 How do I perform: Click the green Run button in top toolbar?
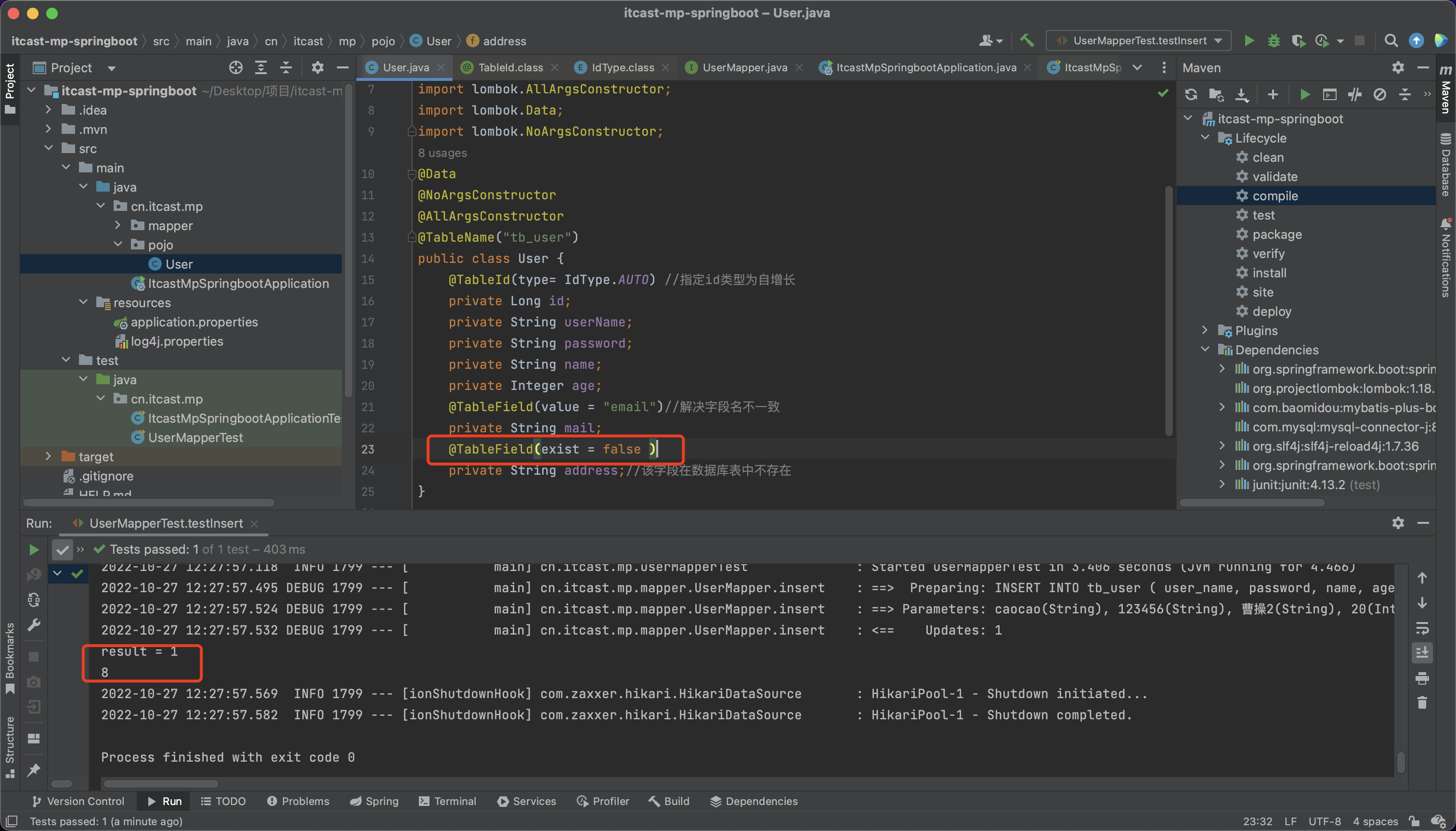click(x=1249, y=40)
